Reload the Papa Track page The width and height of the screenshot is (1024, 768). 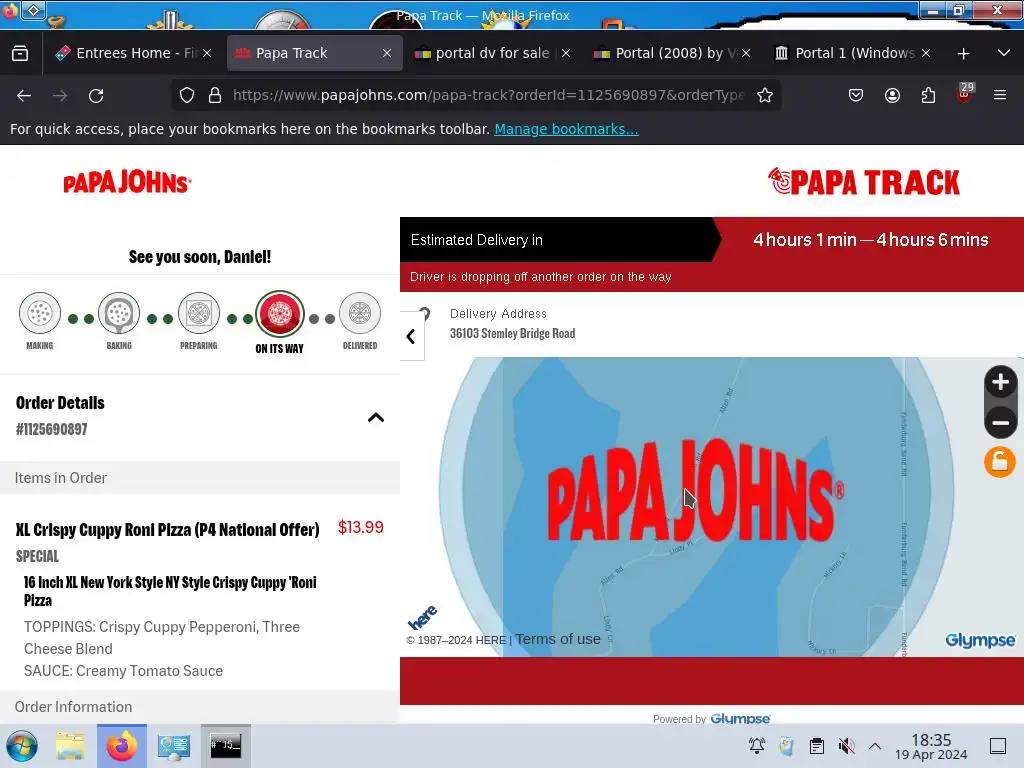96,96
